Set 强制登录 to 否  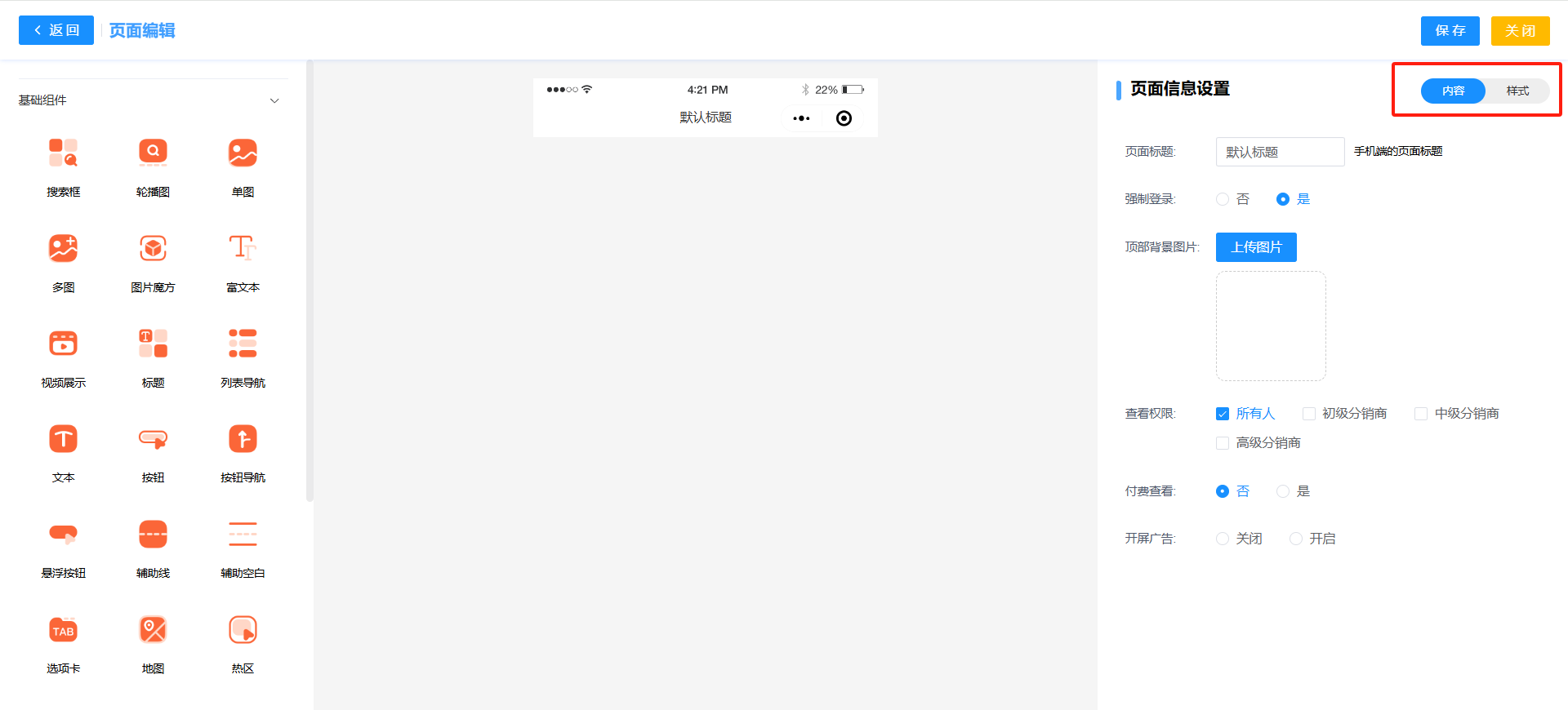[1223, 199]
